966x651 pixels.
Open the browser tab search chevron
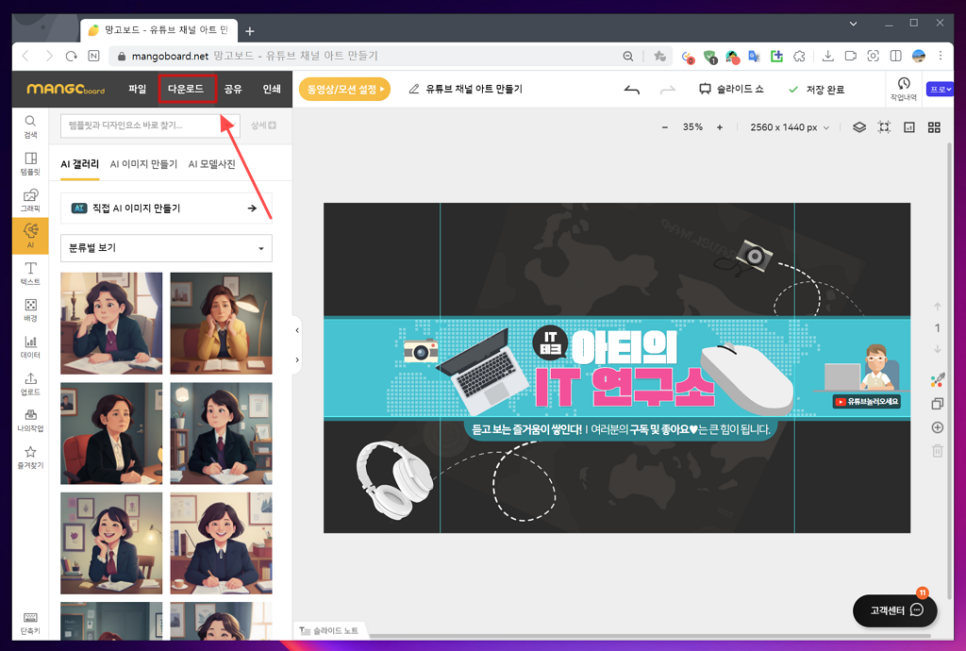(x=853, y=23)
